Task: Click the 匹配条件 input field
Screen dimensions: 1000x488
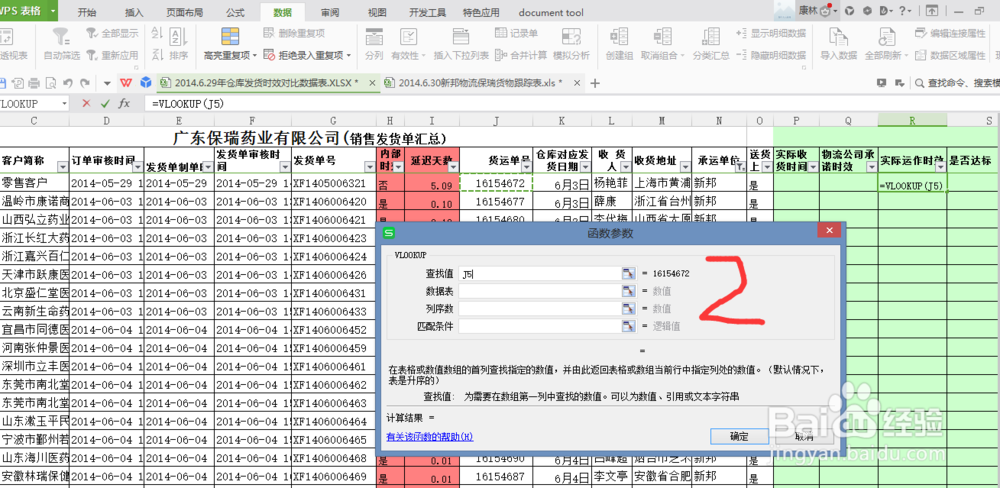Action: coord(540,327)
